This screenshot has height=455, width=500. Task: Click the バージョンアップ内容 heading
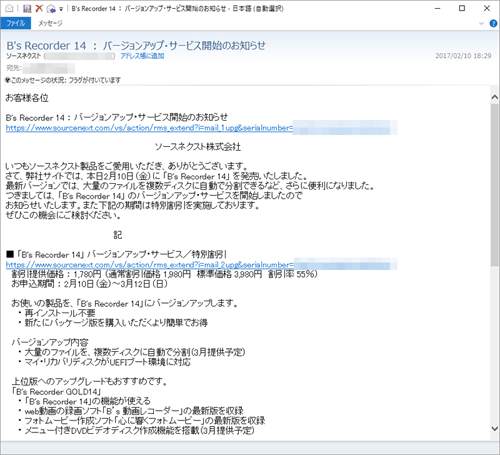50,342
